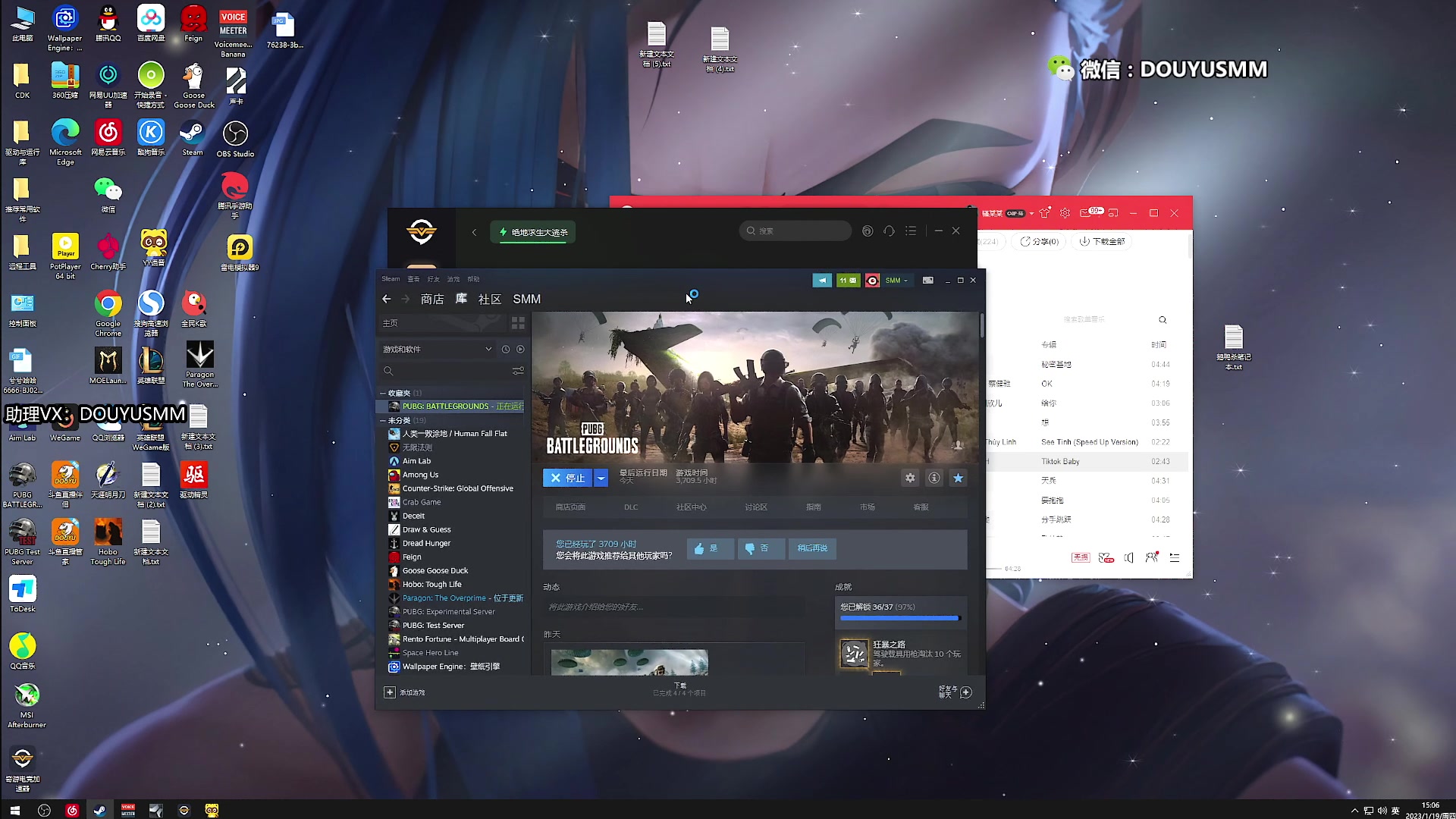
Task: Open 商店页面 tab for PUBG
Action: click(570, 507)
